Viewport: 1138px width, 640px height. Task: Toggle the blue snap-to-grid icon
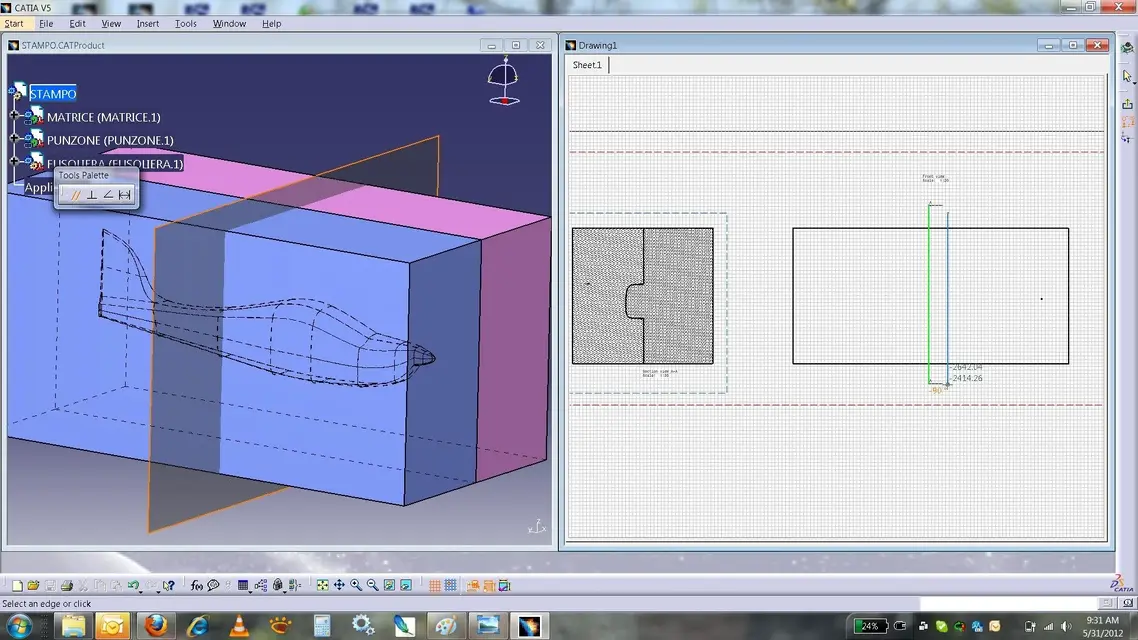tap(451, 586)
